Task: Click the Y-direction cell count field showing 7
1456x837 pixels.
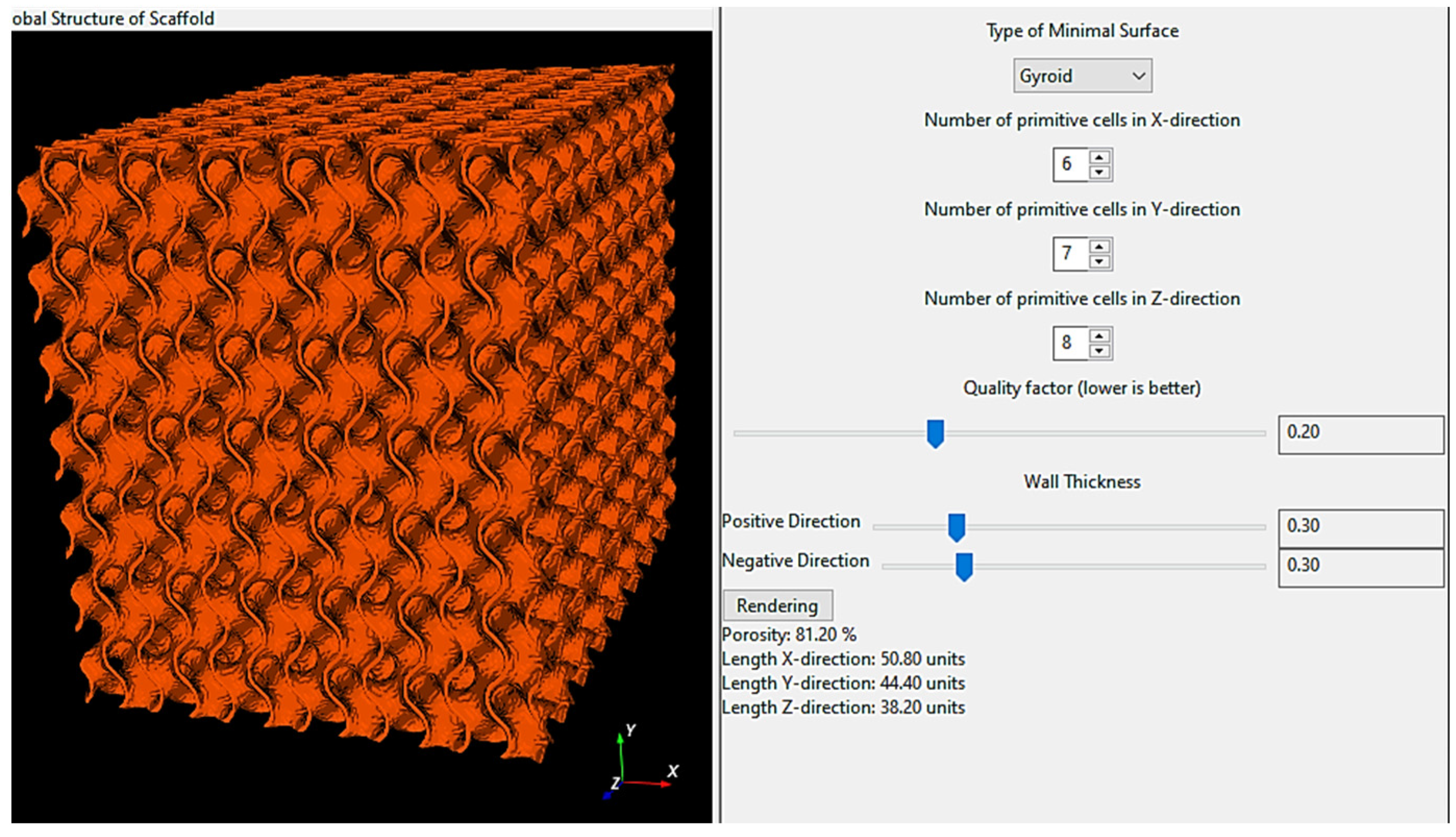Action: (1069, 253)
